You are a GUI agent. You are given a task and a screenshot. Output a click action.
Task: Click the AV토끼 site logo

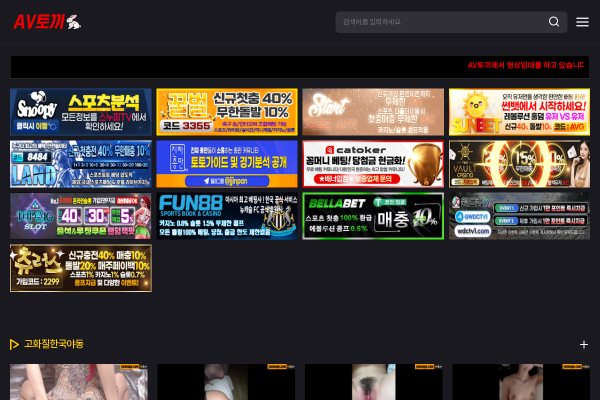(47, 22)
